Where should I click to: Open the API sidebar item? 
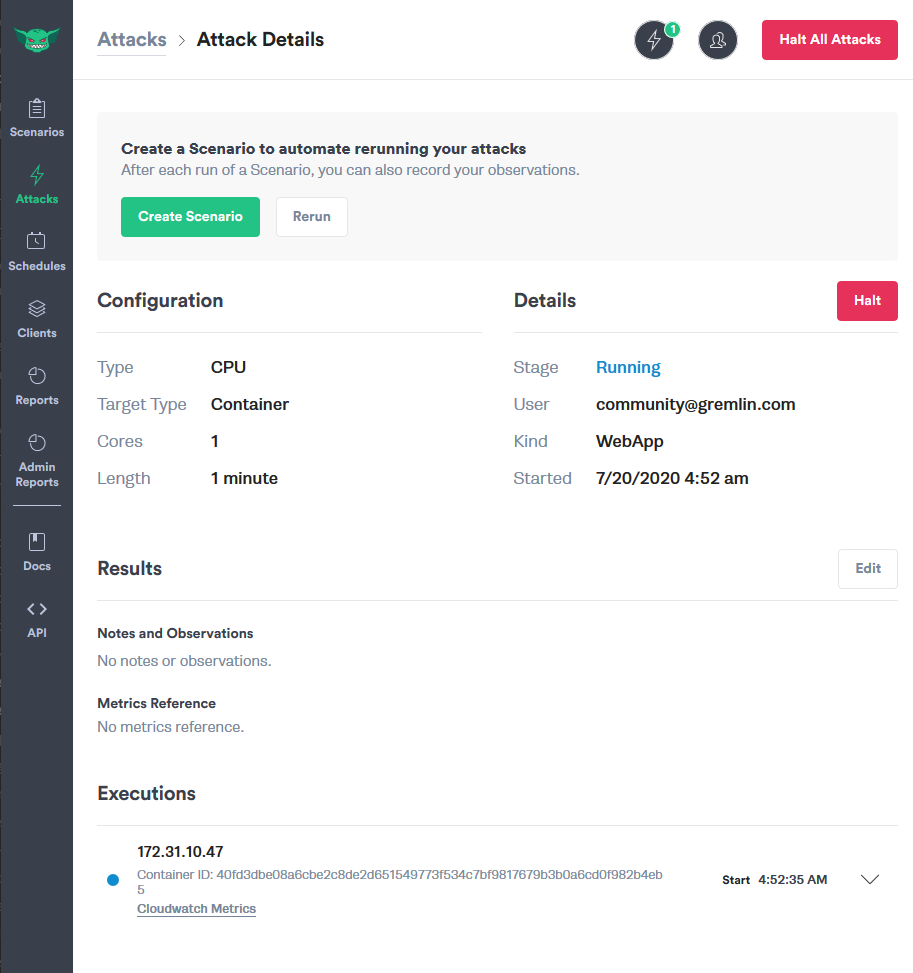pos(37,619)
